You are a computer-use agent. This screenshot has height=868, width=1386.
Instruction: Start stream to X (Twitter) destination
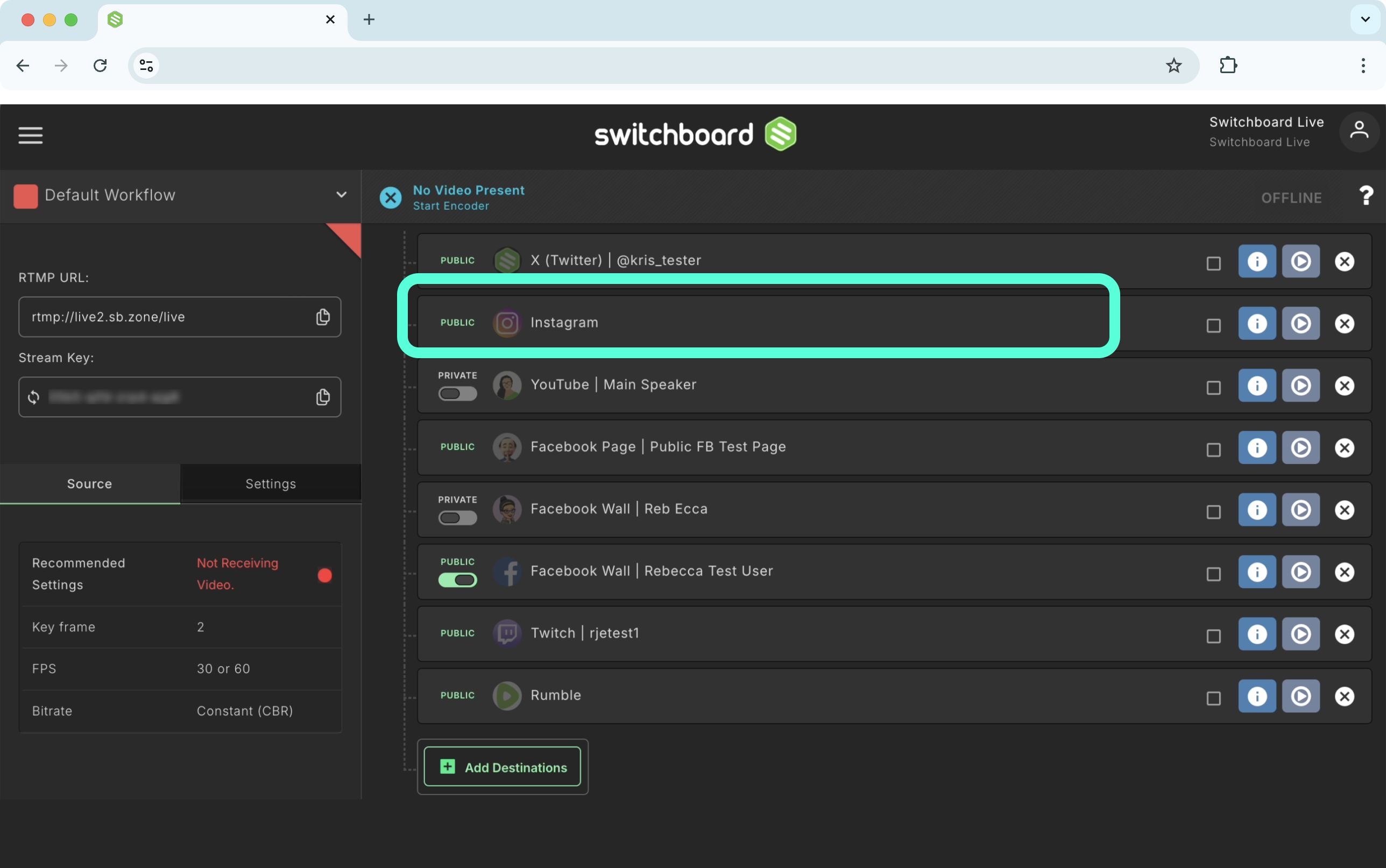(x=1300, y=261)
